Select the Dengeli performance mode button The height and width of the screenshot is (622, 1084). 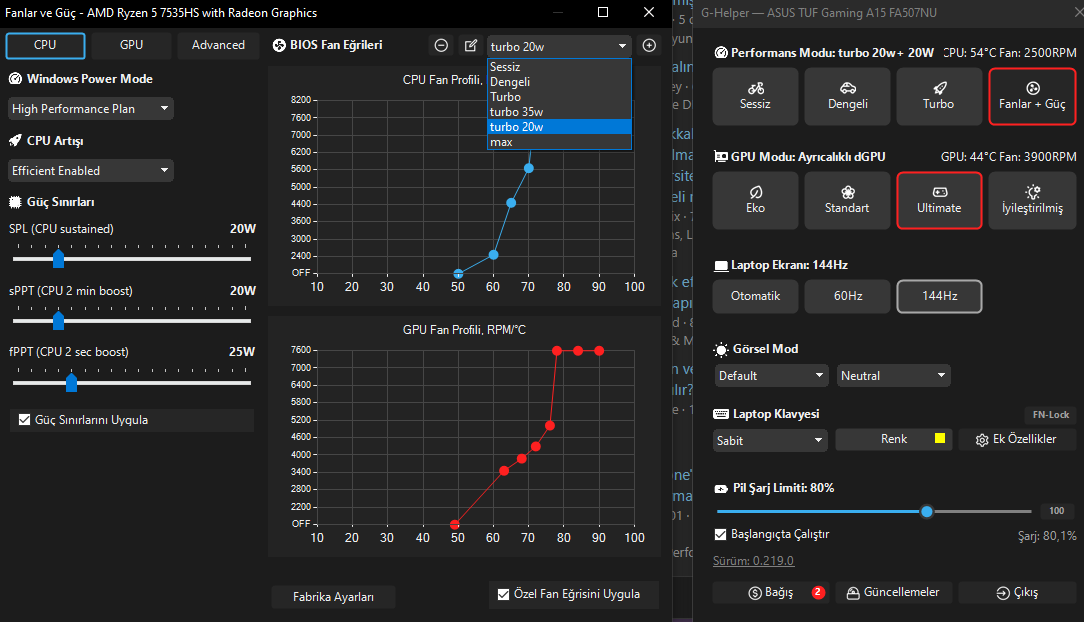click(x=848, y=97)
